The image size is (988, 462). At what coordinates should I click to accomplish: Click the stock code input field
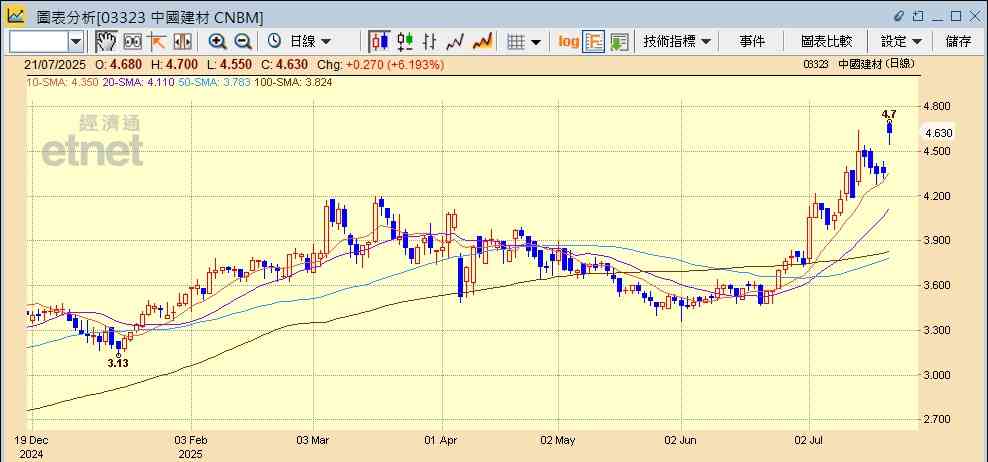(39, 42)
